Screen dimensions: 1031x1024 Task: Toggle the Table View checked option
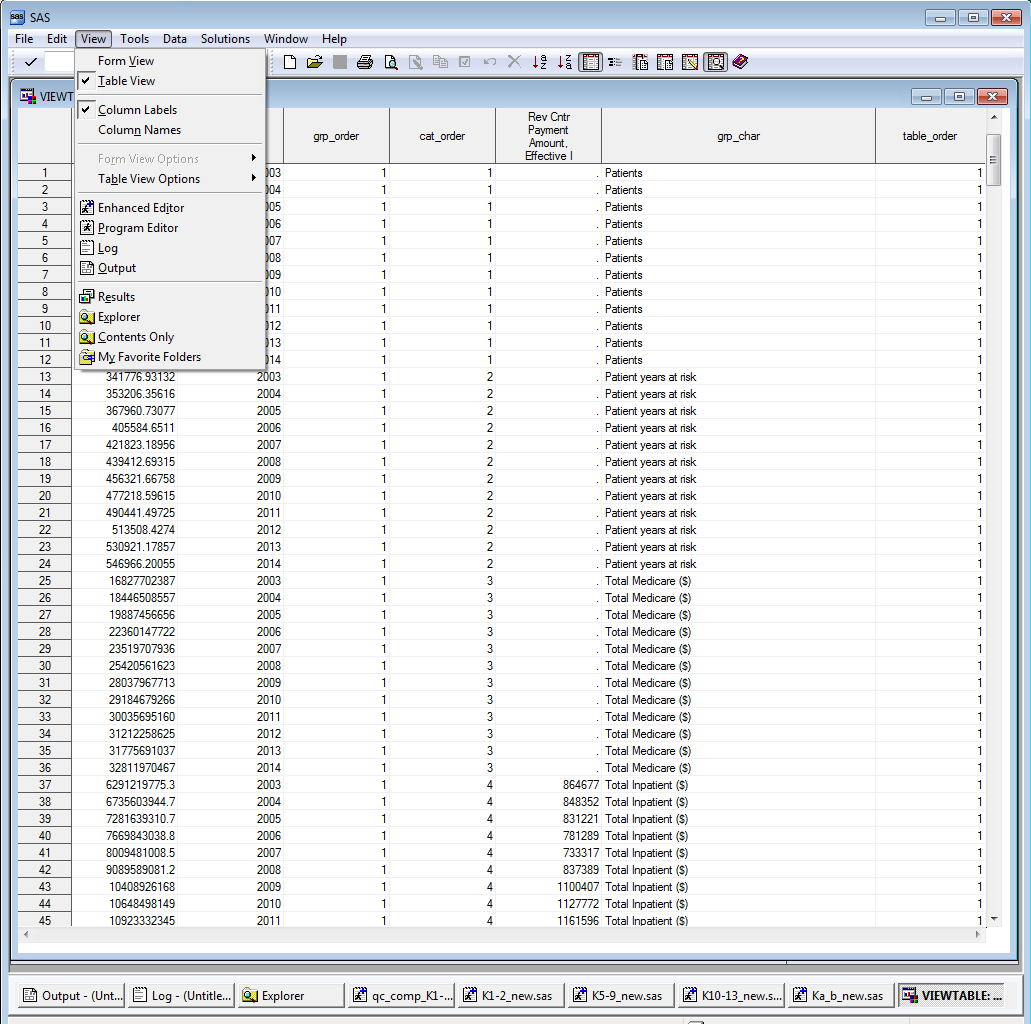point(126,81)
